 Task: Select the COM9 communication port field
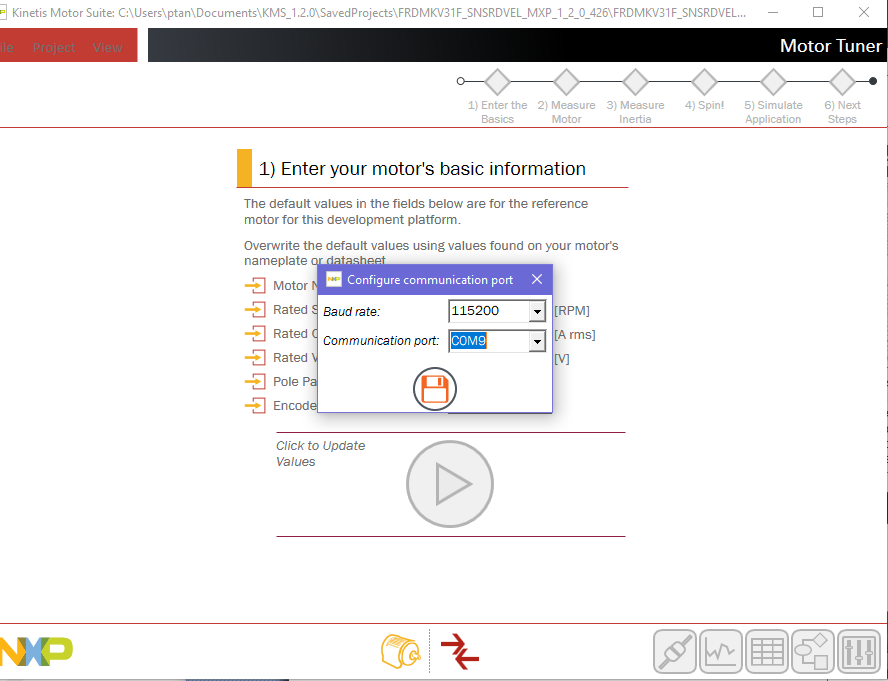489,341
